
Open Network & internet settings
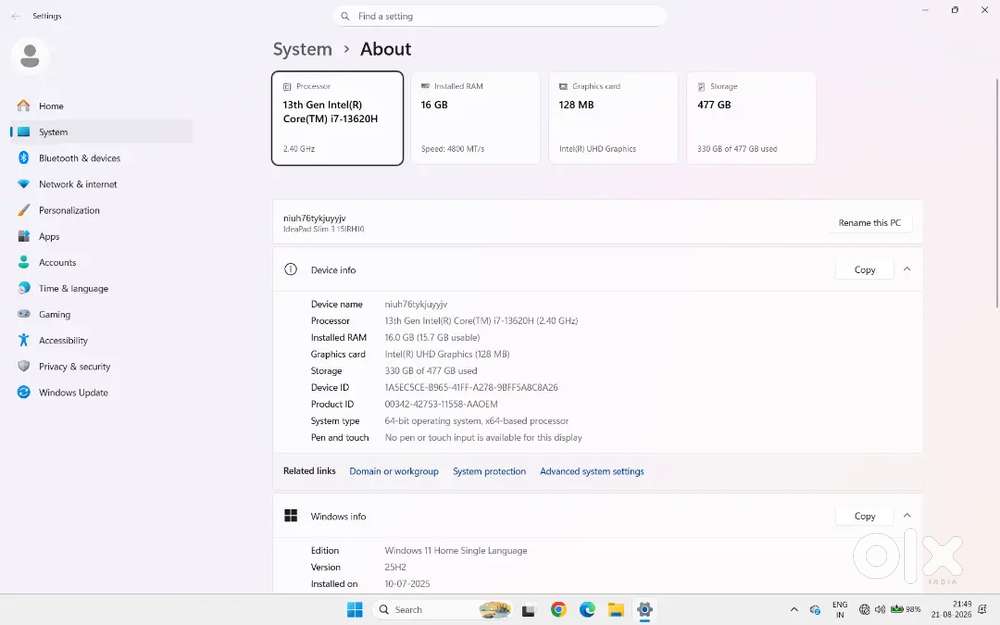point(101,184)
